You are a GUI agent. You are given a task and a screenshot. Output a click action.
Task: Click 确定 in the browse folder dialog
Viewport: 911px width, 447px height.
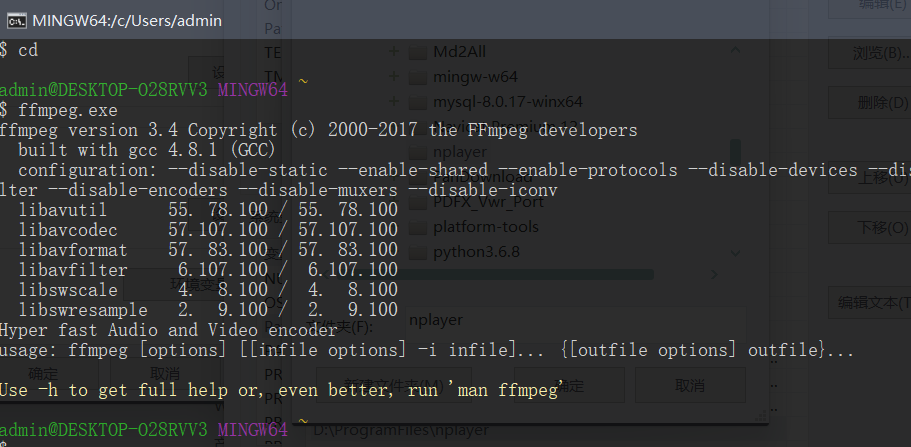coord(569,385)
